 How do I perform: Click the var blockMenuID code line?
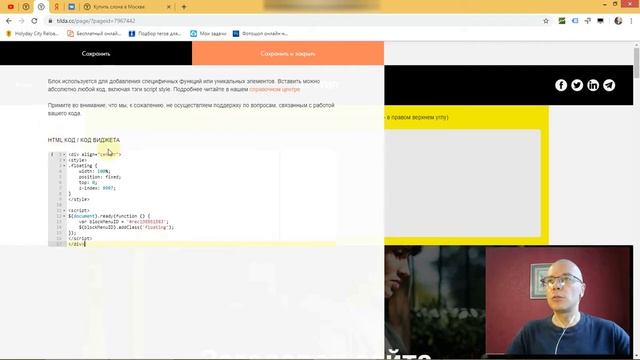(123, 222)
